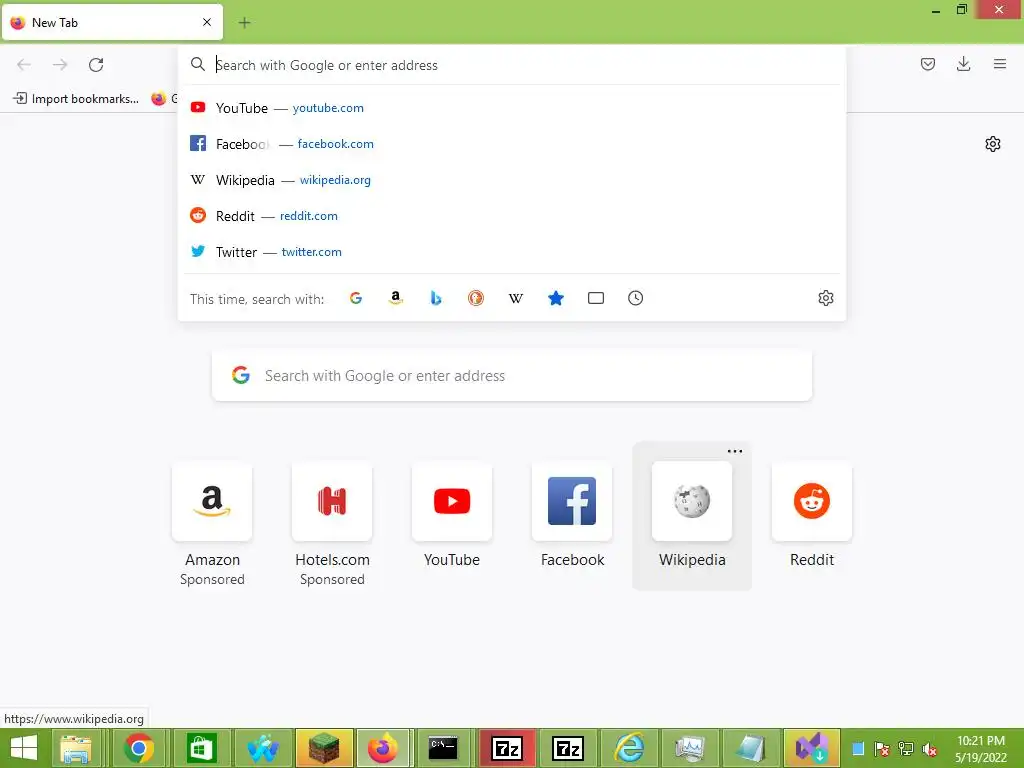
Task: Search history with the clock icon
Action: (635, 298)
